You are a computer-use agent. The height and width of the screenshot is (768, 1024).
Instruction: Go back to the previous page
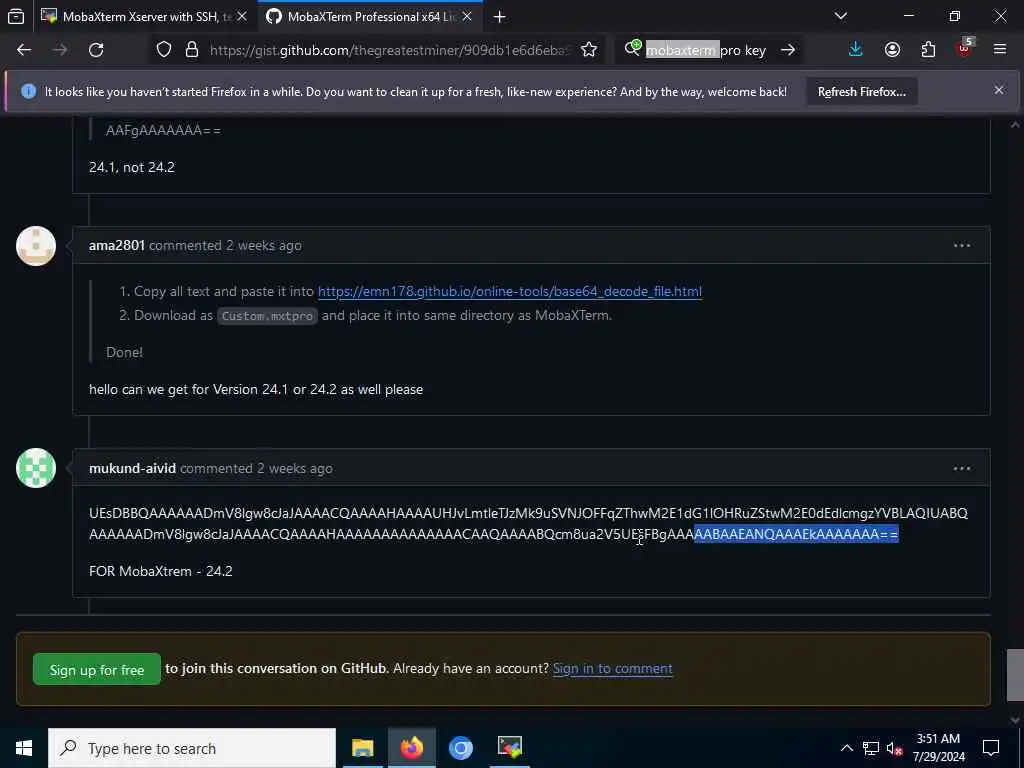click(24, 50)
